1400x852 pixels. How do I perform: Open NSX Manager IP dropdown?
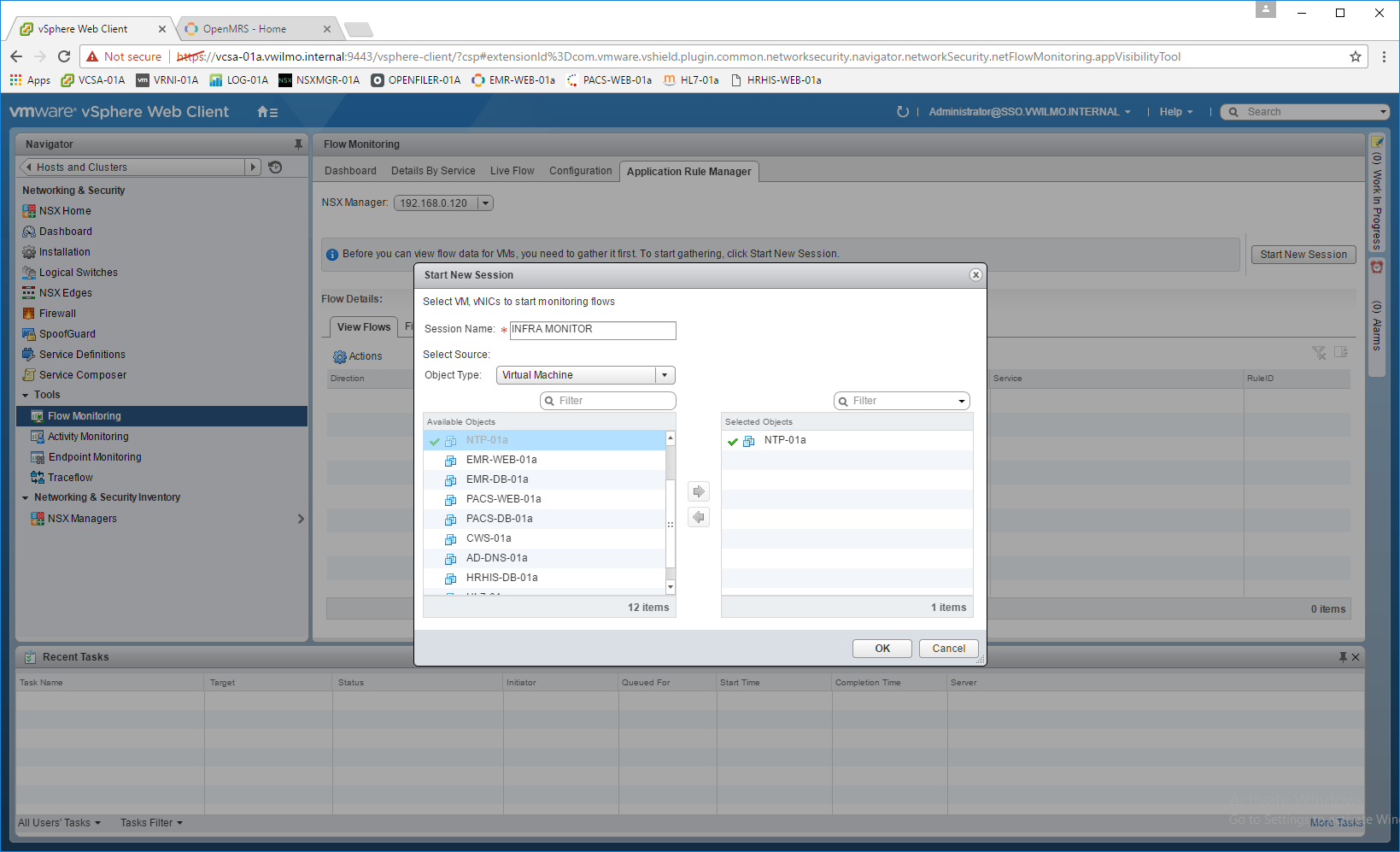pos(443,203)
